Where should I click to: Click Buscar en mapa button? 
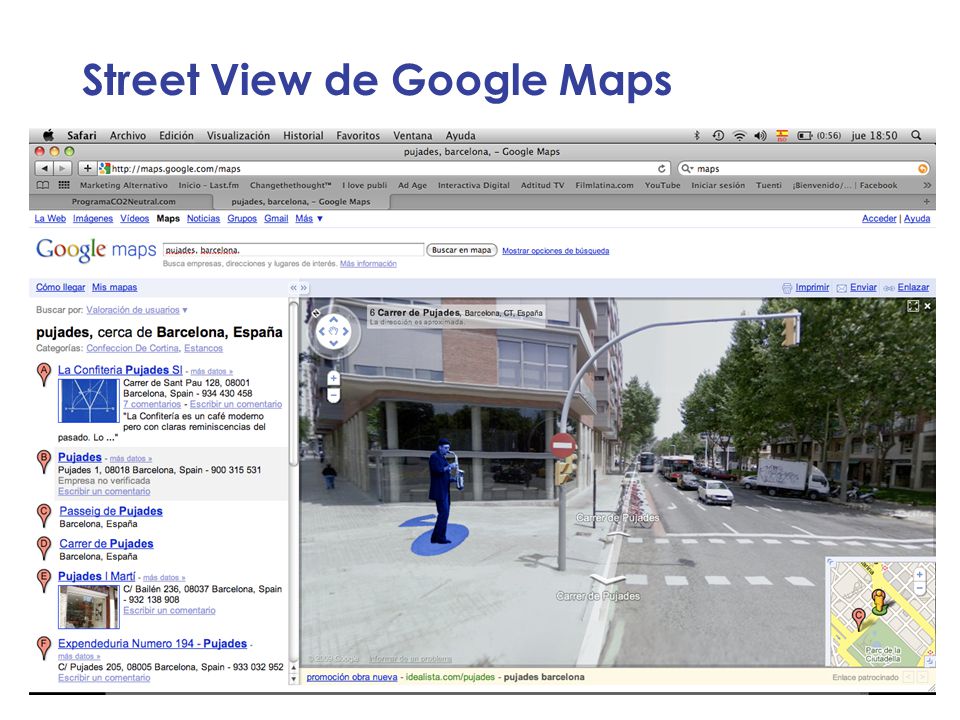coord(462,250)
